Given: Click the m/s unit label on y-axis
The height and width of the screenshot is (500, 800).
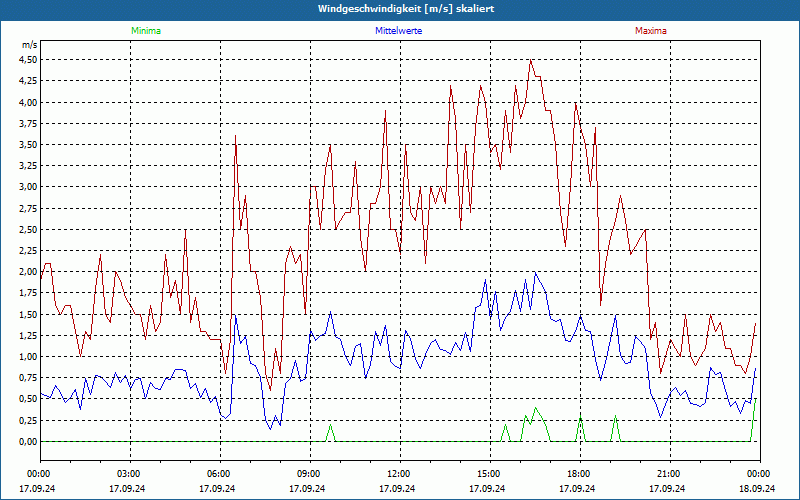Looking at the screenshot, I should click(x=29, y=45).
